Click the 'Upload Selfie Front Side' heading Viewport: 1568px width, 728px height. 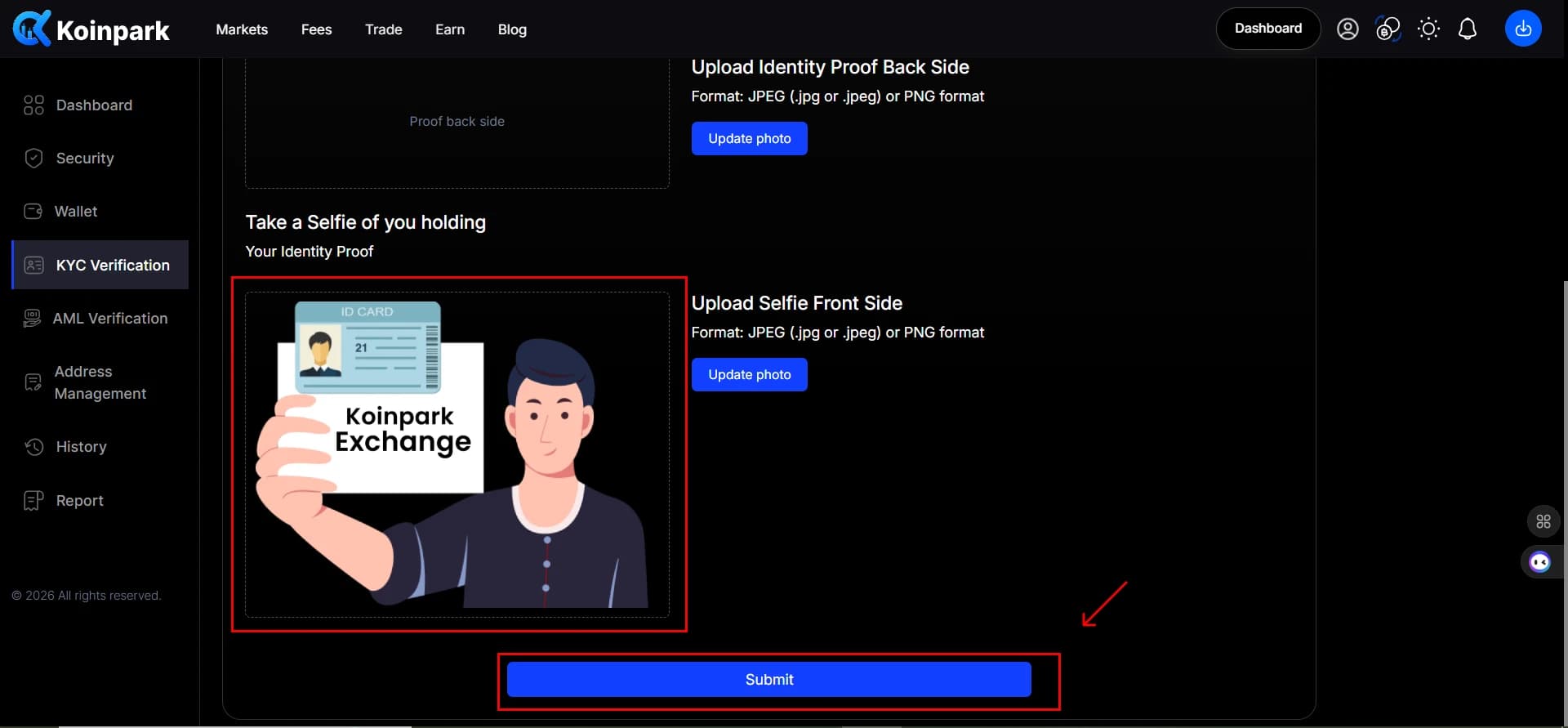pyautogui.click(x=796, y=303)
